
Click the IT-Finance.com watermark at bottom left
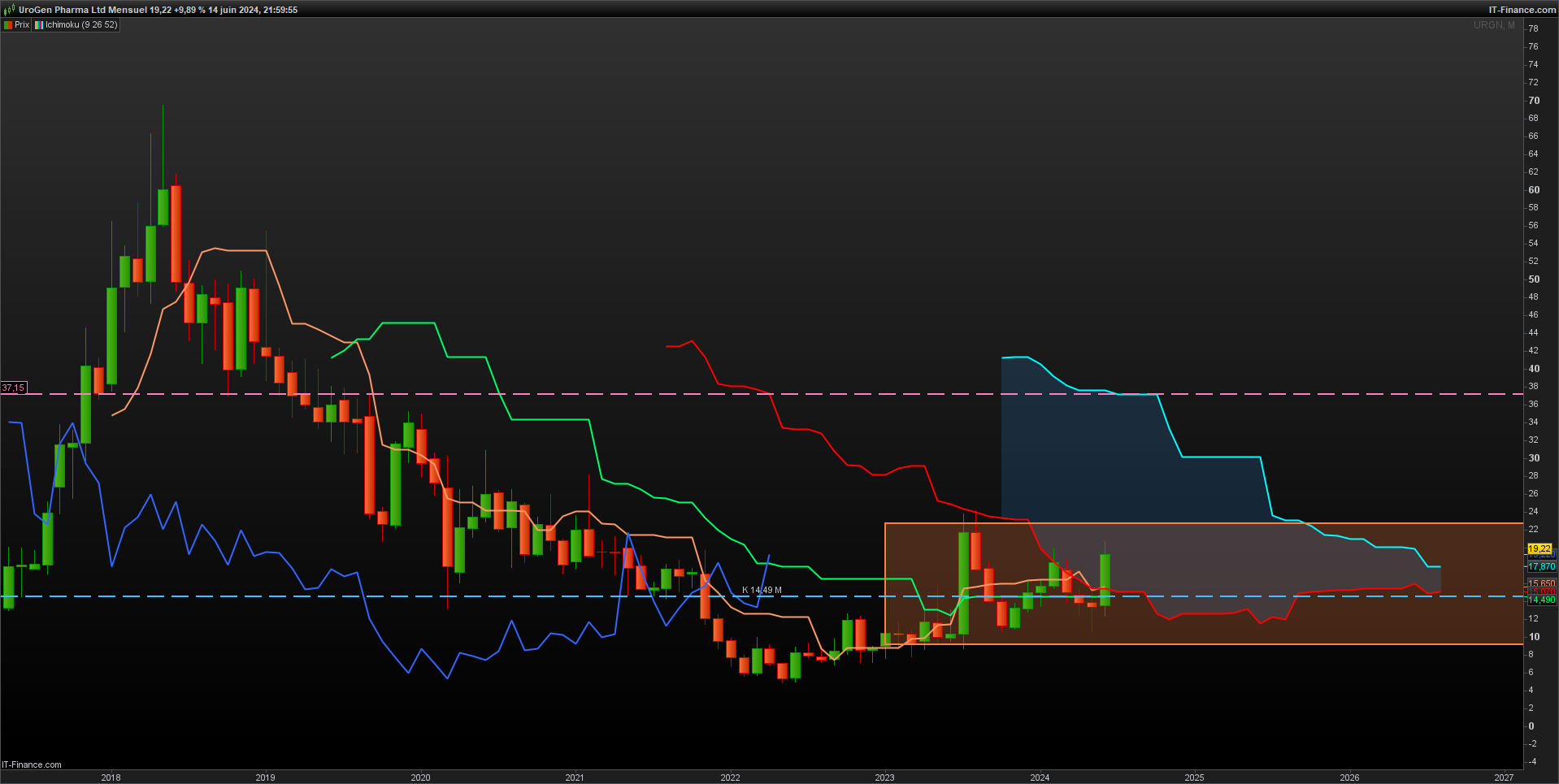tap(32, 765)
